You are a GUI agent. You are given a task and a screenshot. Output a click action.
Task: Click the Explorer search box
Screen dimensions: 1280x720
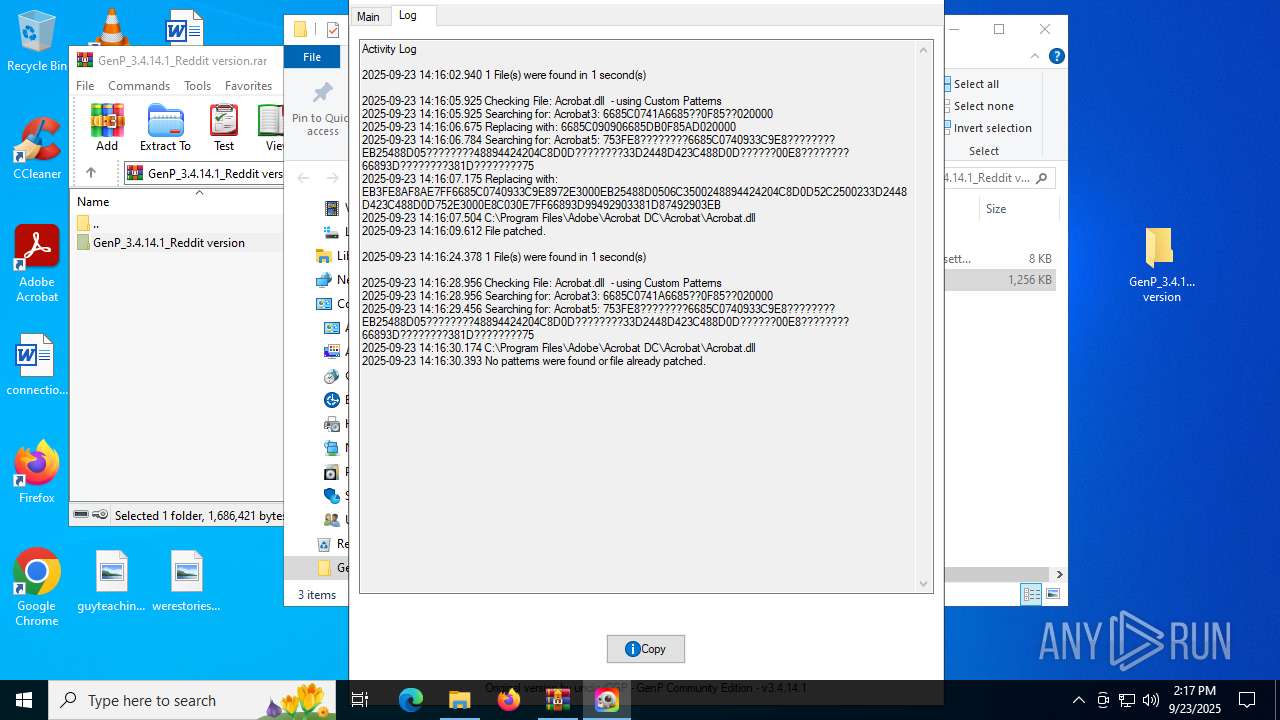[x=998, y=178]
